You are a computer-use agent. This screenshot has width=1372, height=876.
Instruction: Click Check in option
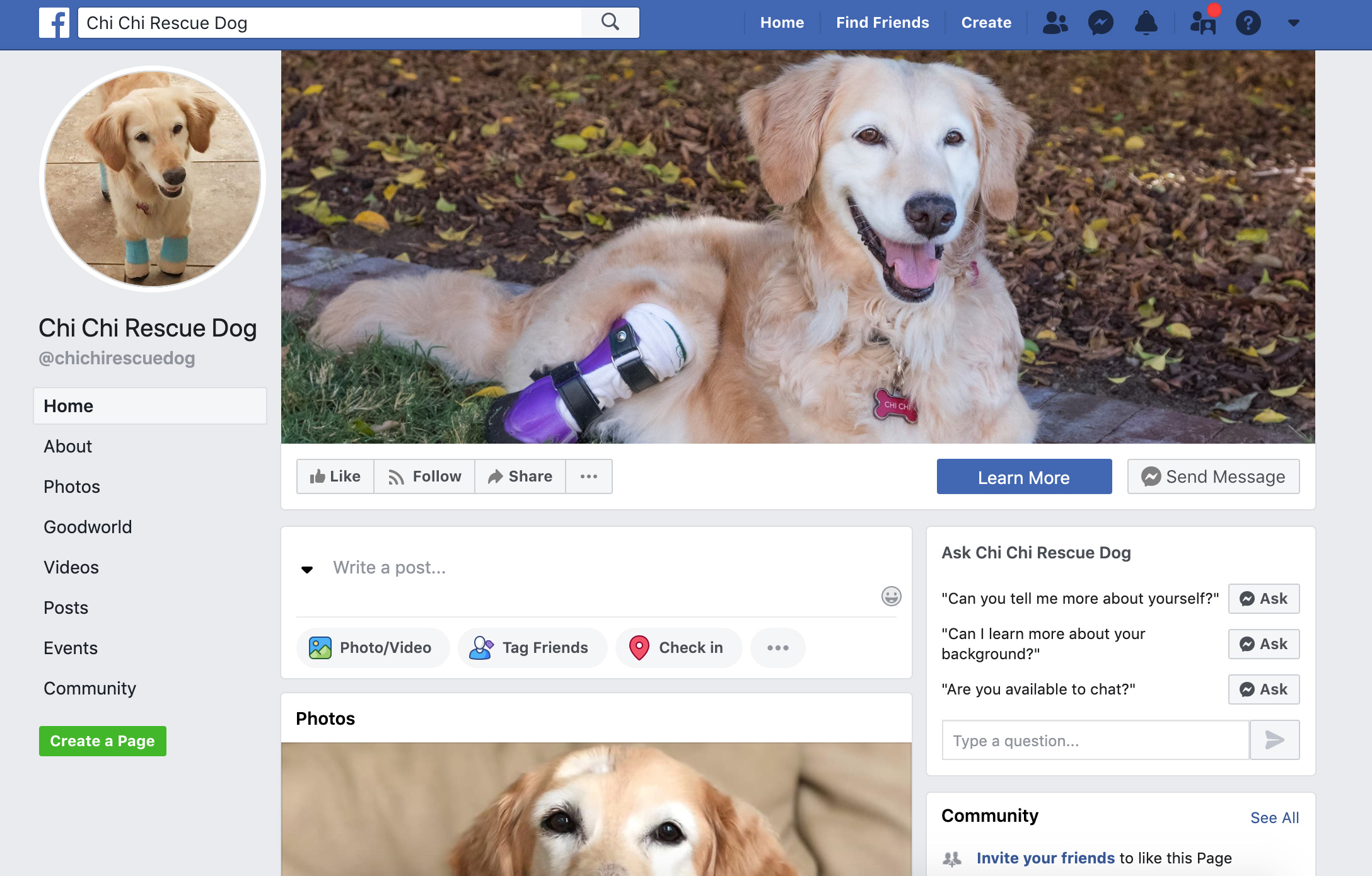tap(679, 648)
